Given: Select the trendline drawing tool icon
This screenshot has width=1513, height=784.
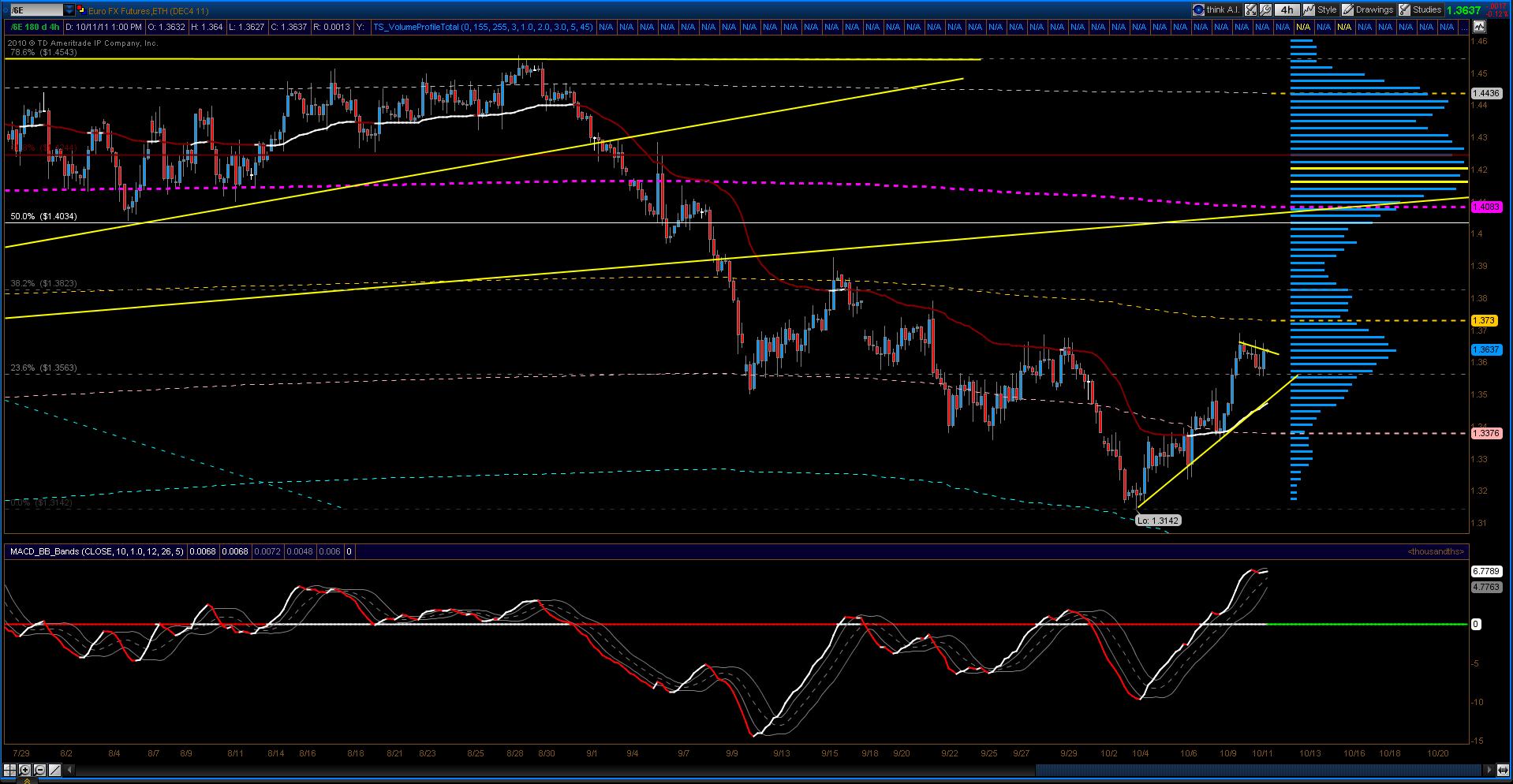Looking at the screenshot, I should (54, 770).
